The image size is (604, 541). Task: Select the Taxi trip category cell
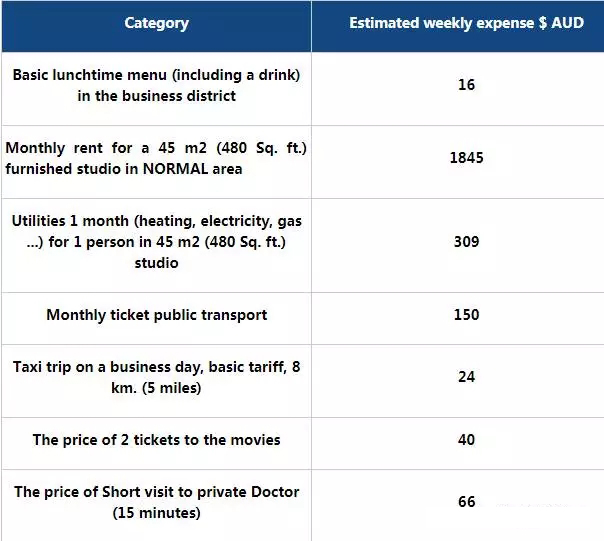coord(156,377)
